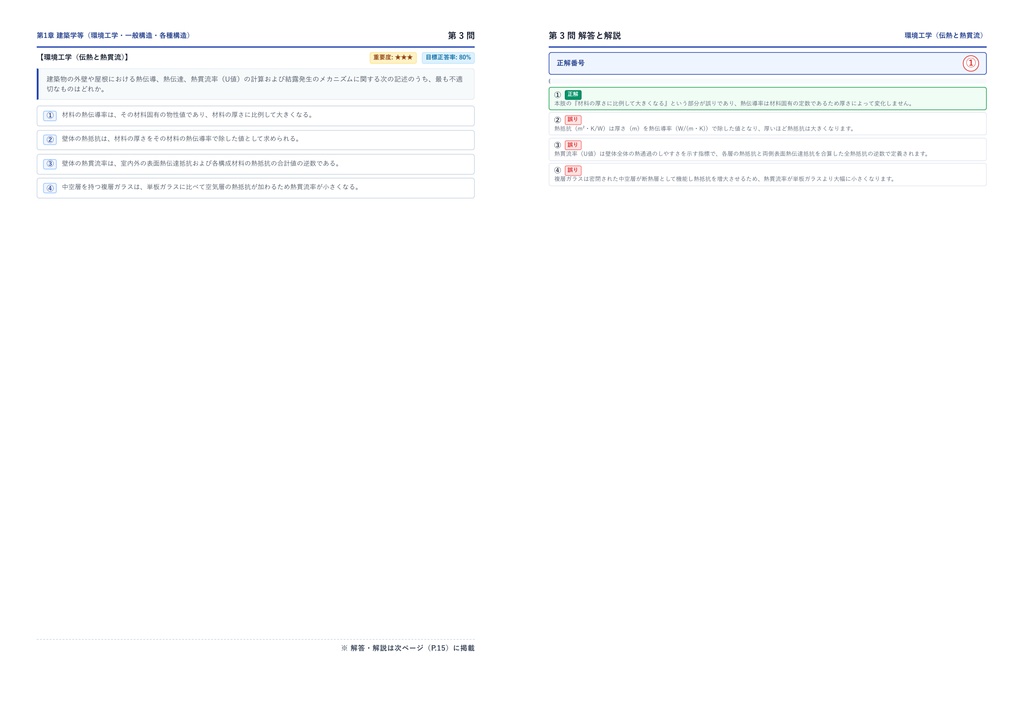The width and height of the screenshot is (1024, 724).
Task: Select answer option ② about wall thermal resistance
Action: tap(255, 140)
